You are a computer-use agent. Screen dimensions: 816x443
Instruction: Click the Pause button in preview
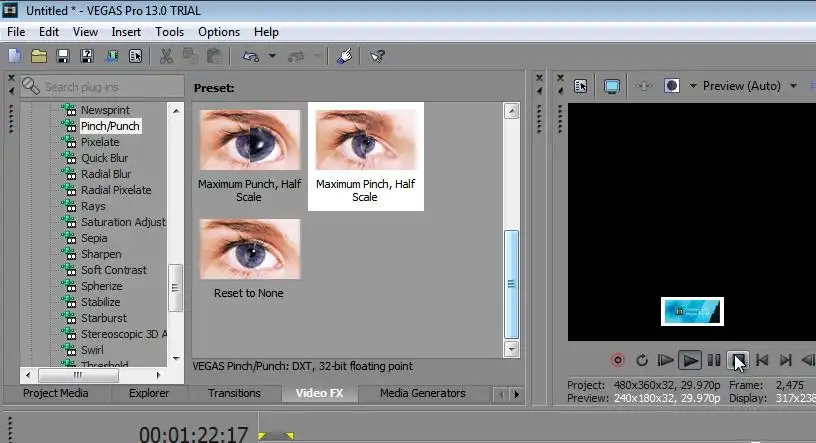click(713, 360)
